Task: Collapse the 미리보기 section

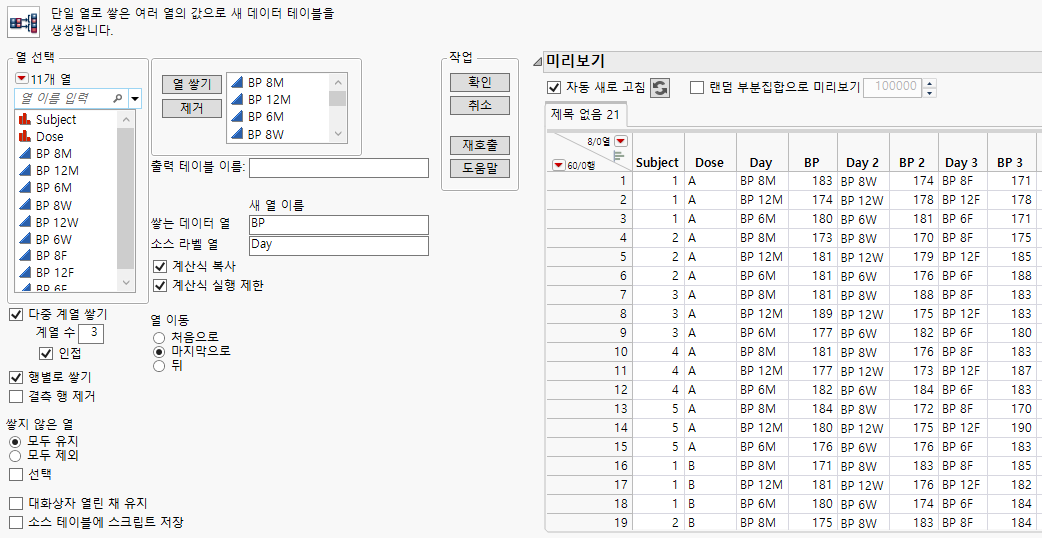Action: pos(537,62)
